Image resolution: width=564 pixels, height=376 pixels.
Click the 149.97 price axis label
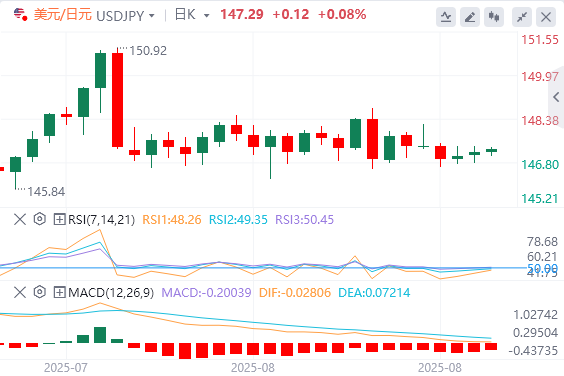point(540,77)
